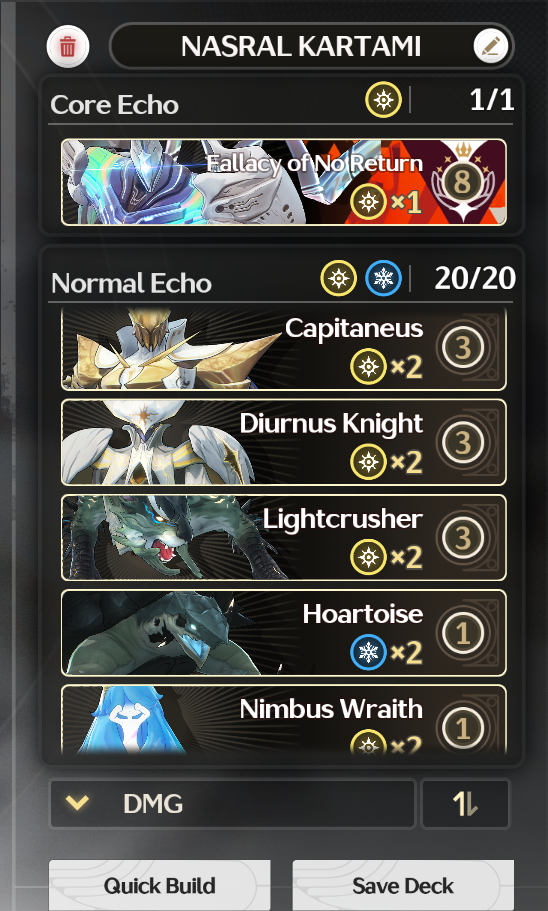Select the Nimbus Wraith echo card

click(x=284, y=719)
